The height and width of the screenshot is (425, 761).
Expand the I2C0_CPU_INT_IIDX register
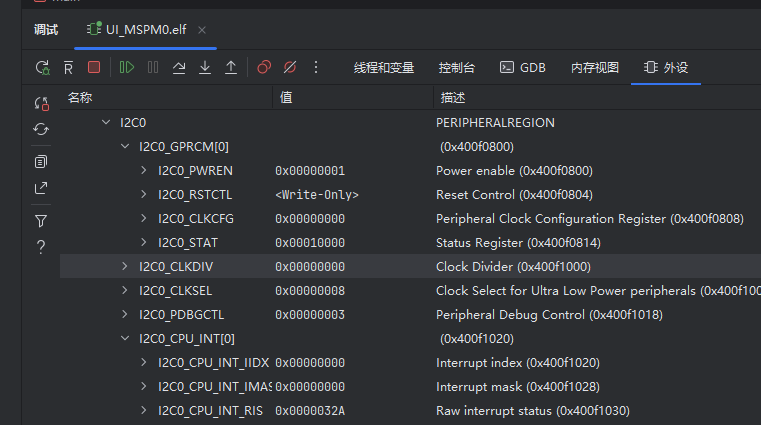point(144,362)
